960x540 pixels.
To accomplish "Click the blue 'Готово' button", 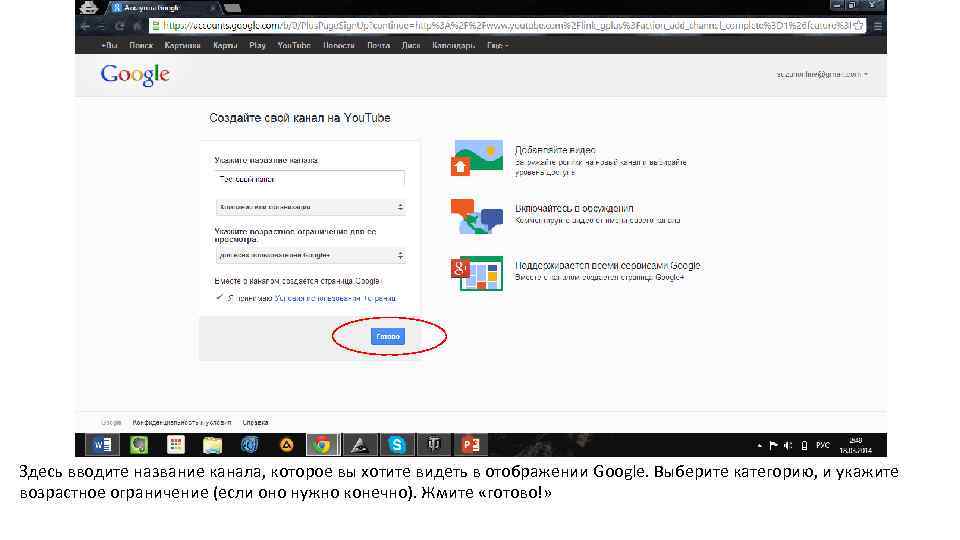I will [x=388, y=336].
